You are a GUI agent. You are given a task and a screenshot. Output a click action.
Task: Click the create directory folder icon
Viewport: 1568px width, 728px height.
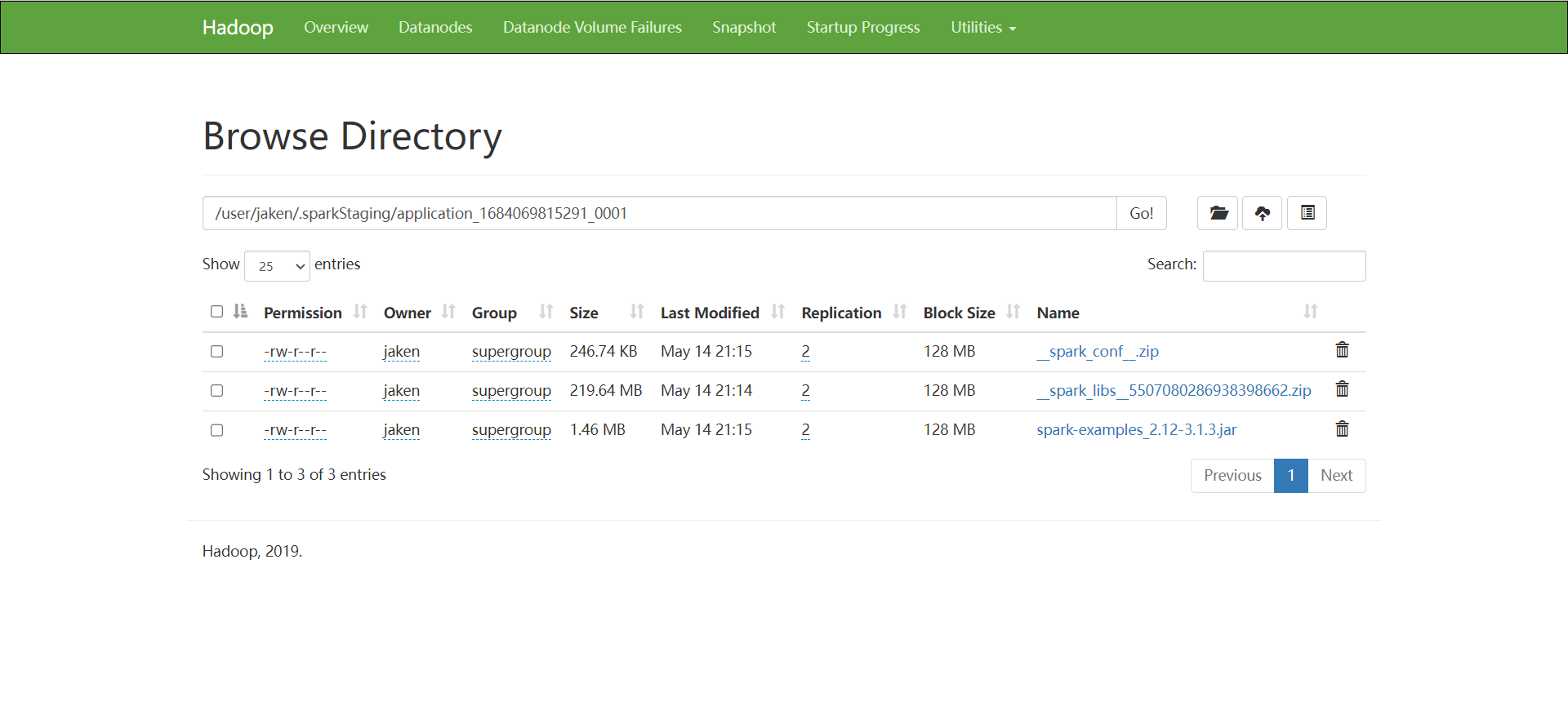pyautogui.click(x=1218, y=213)
